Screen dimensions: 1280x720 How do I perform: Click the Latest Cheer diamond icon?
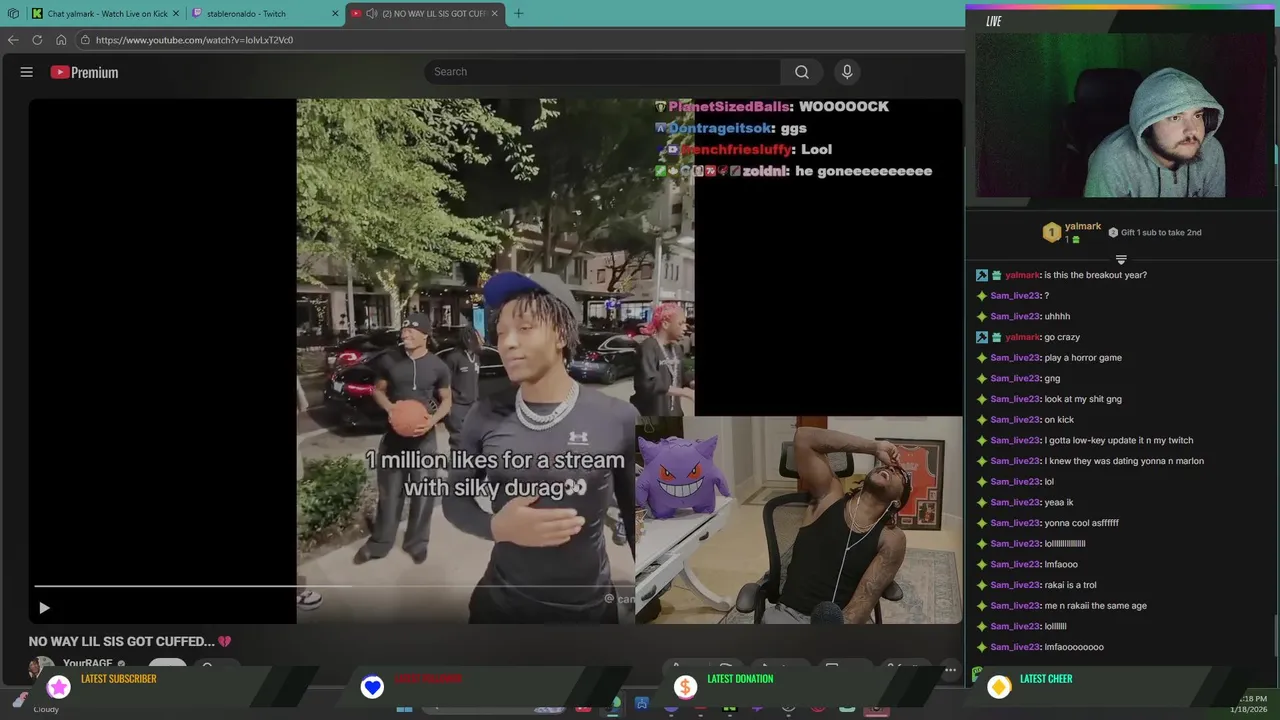coord(998,686)
